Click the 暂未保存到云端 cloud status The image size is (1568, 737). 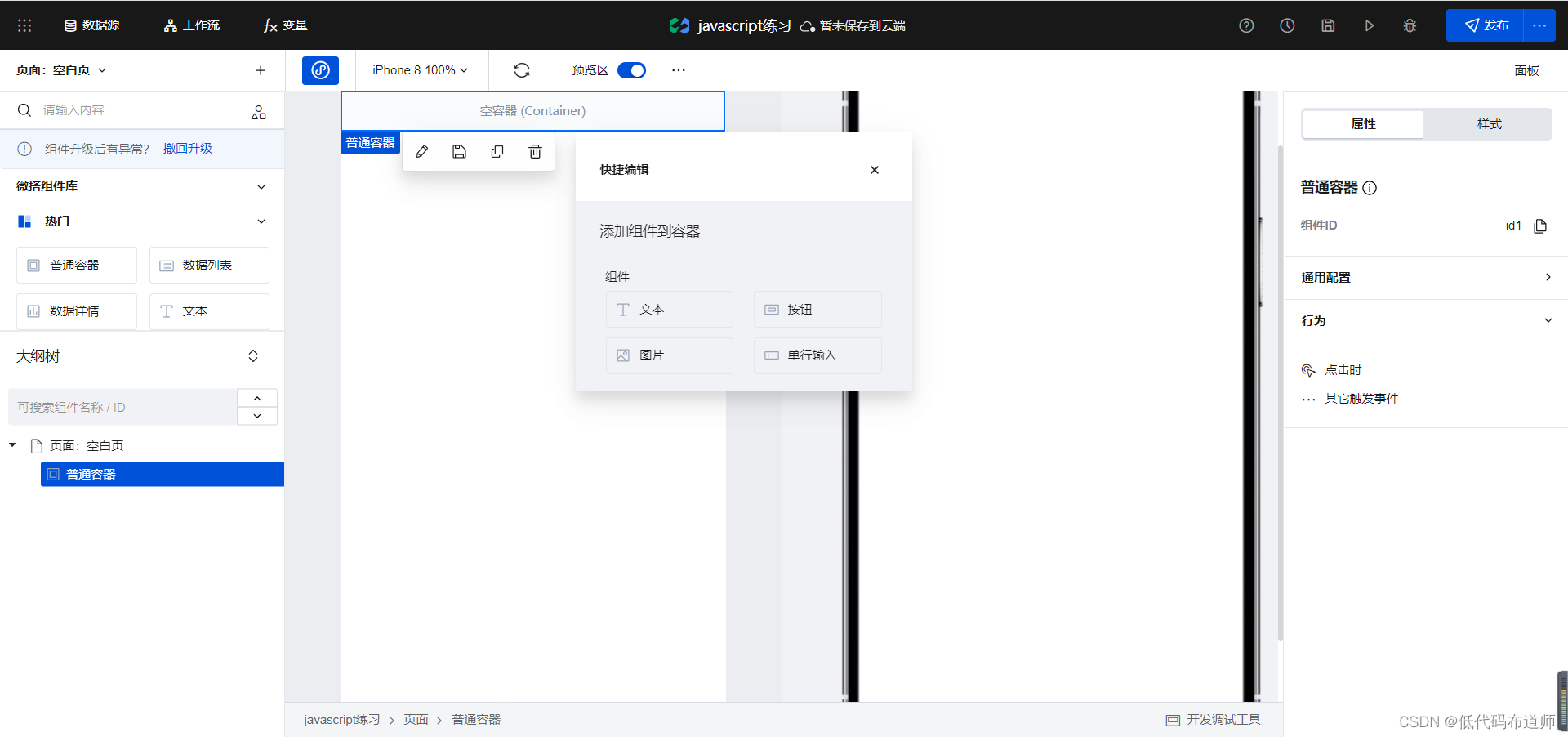[x=853, y=26]
